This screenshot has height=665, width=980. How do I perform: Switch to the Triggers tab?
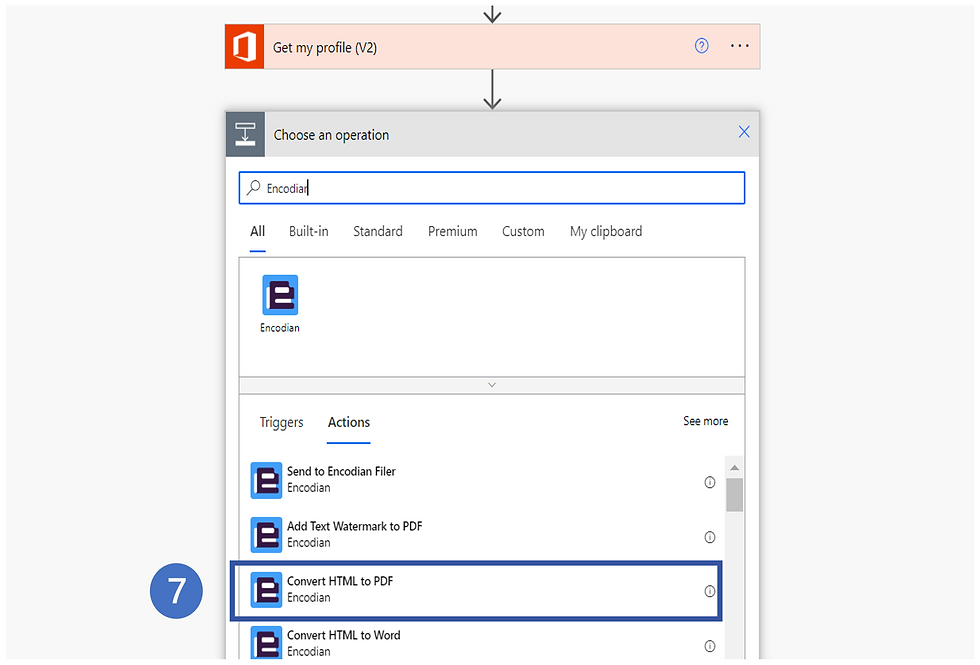tap(281, 422)
